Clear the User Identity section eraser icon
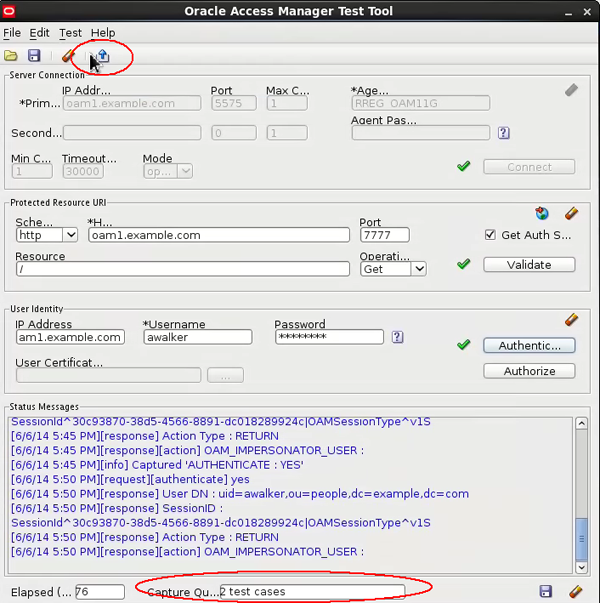Screen dimensions: 600x603 571,320
